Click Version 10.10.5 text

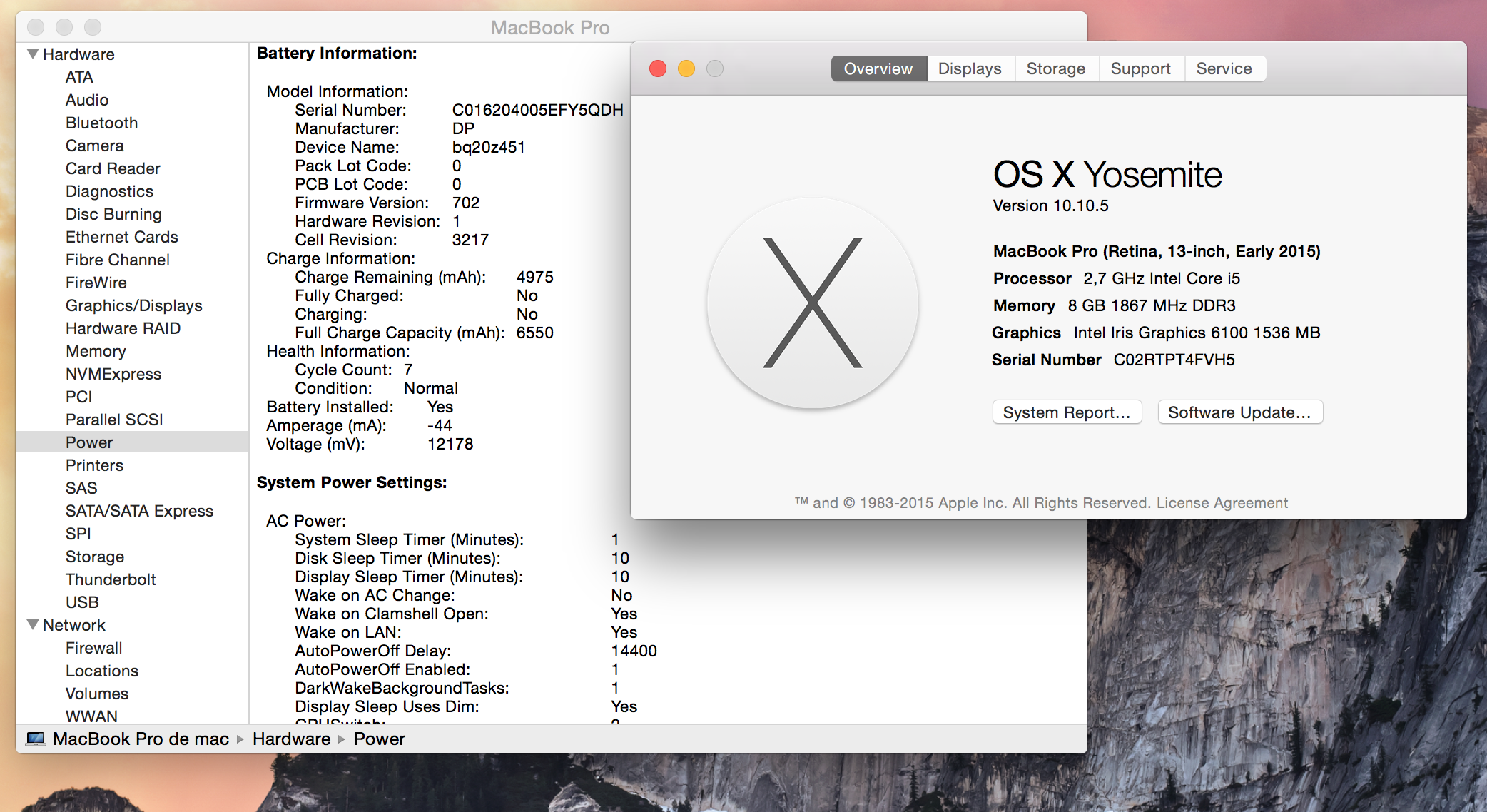pos(1051,205)
